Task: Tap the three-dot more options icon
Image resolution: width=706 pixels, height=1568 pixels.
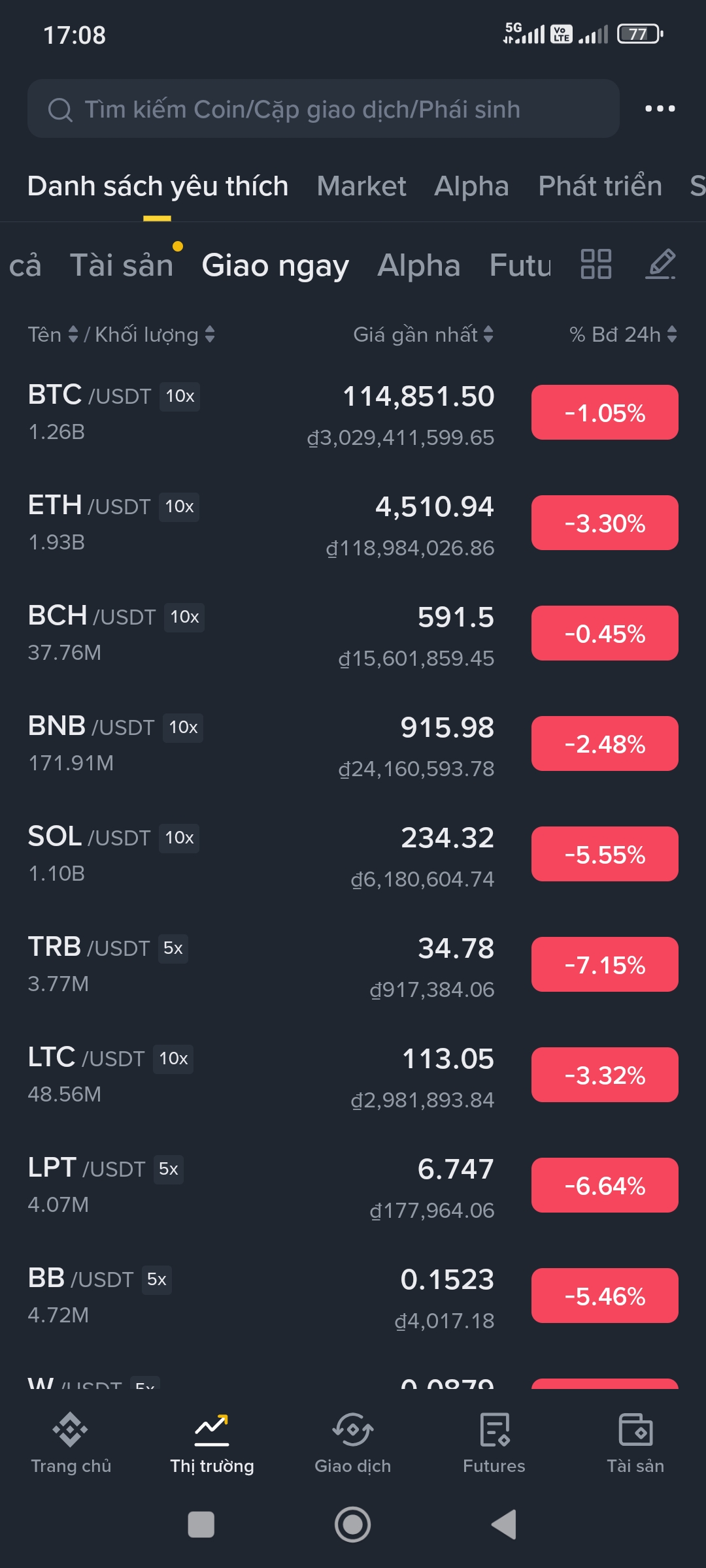Action: click(x=660, y=108)
